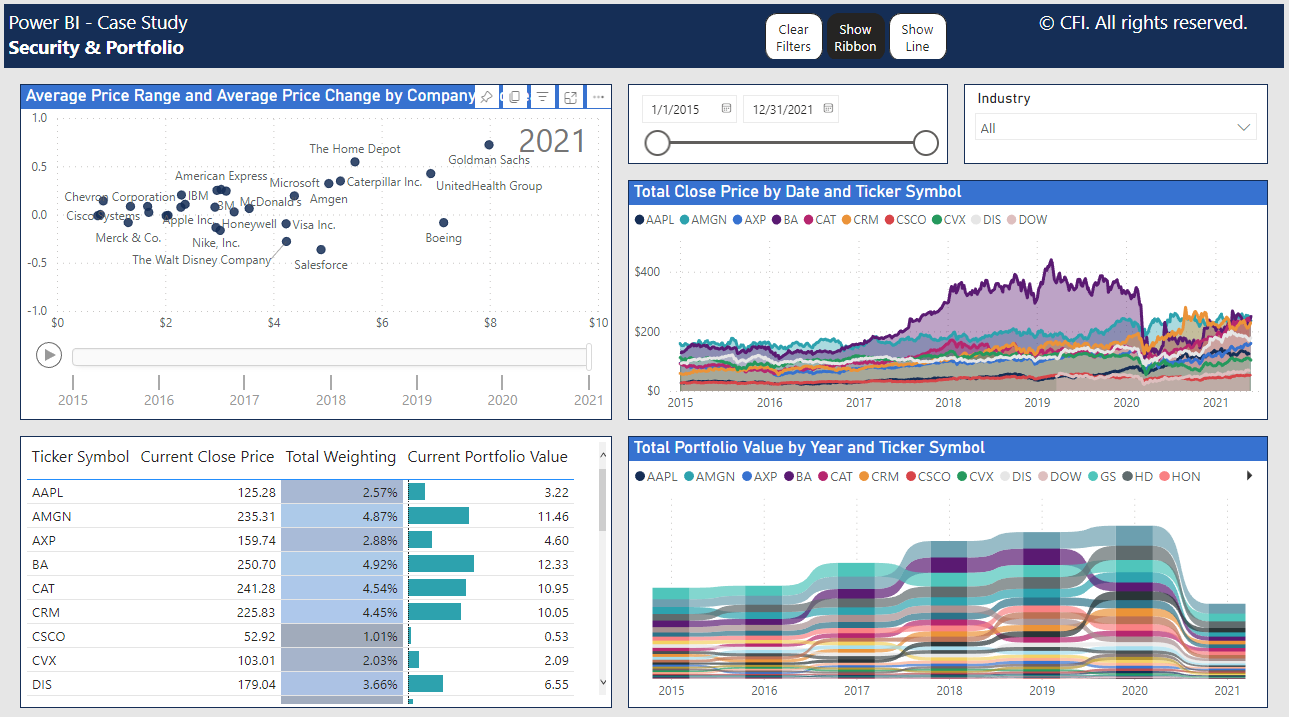Open more options ellipsis on scatter chart

tap(598, 97)
